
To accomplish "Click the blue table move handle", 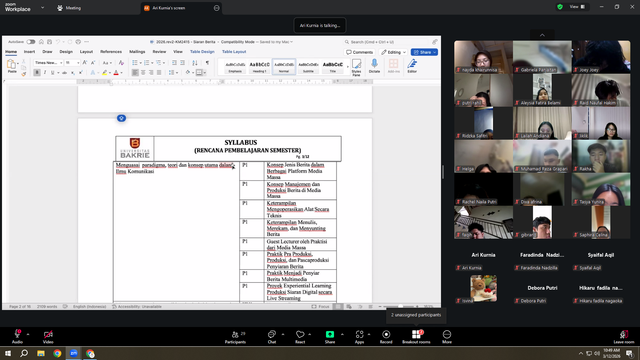I will click(x=121, y=118).
